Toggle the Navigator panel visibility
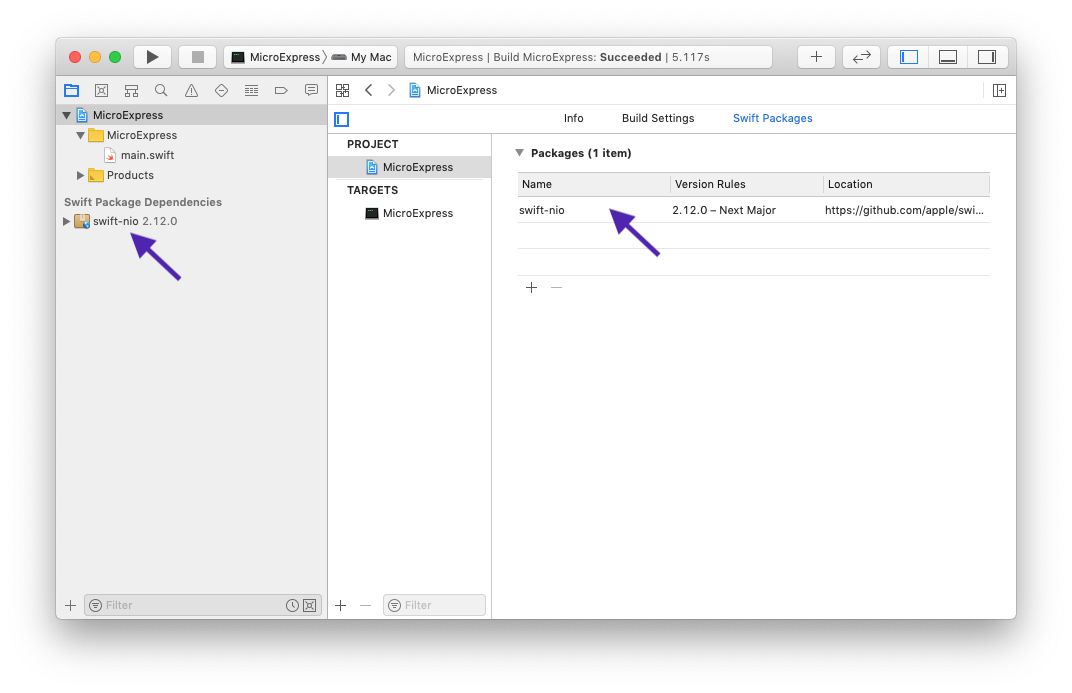 pos(909,57)
